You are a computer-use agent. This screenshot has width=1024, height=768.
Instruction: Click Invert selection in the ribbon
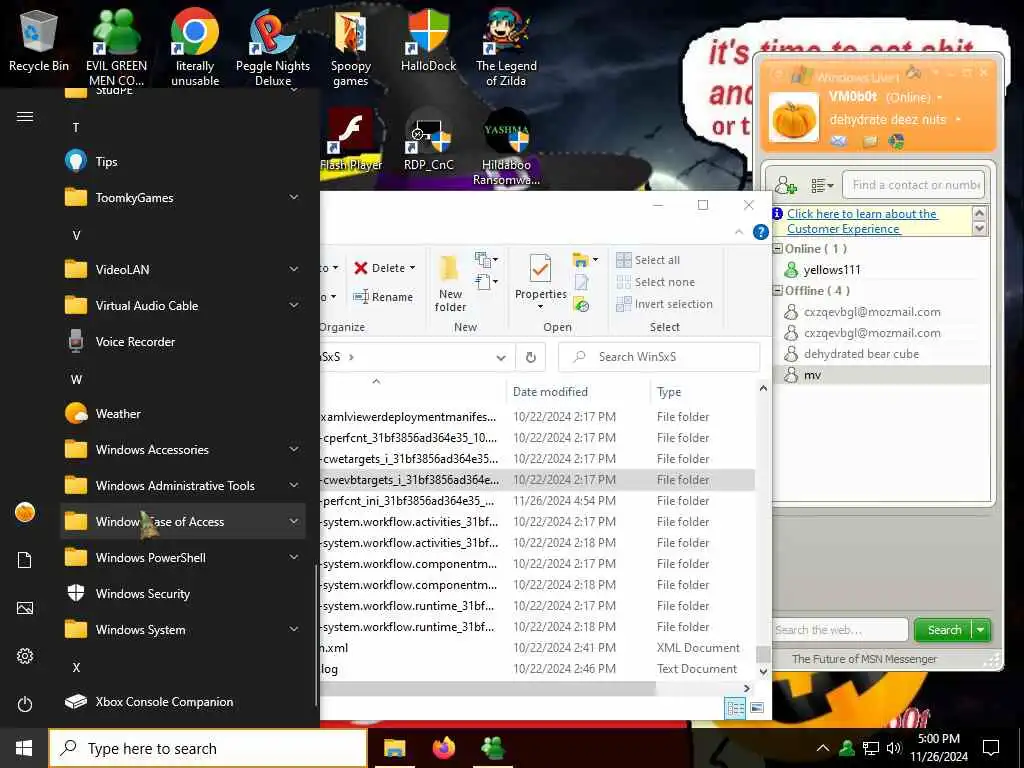(664, 304)
